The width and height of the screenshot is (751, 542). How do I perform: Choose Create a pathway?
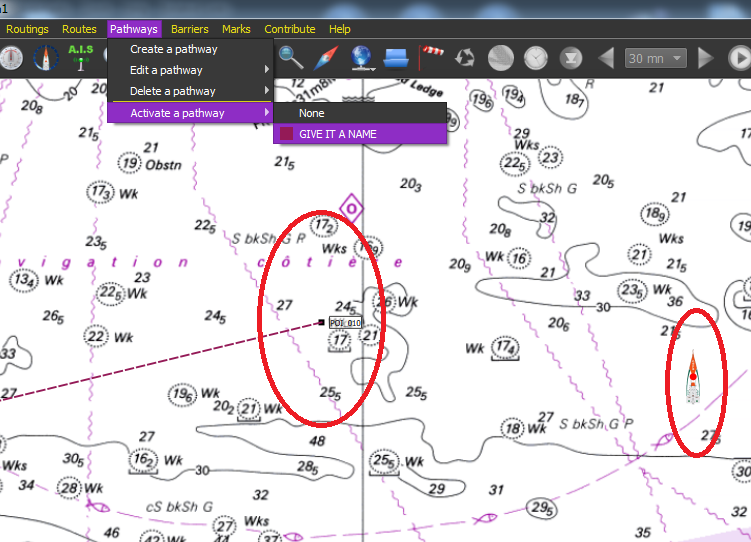tap(173, 49)
